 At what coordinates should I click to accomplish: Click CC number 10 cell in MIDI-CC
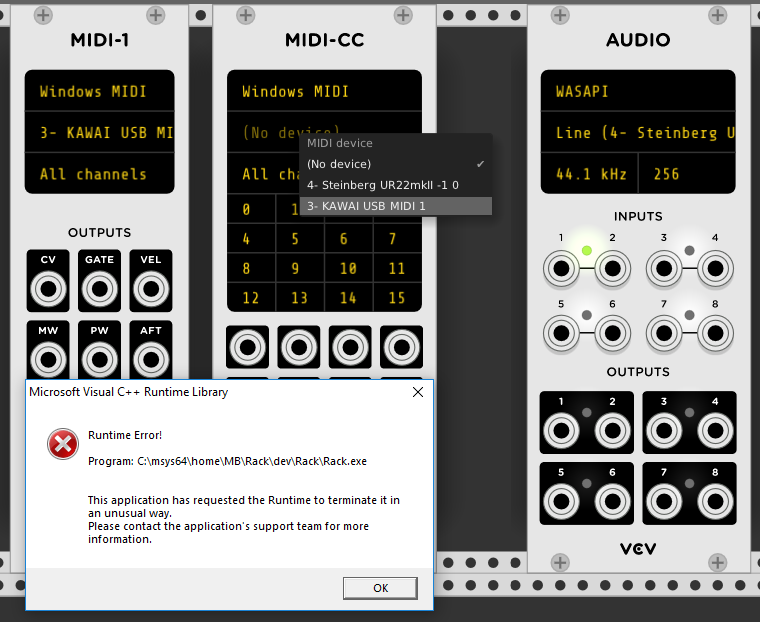(x=348, y=268)
